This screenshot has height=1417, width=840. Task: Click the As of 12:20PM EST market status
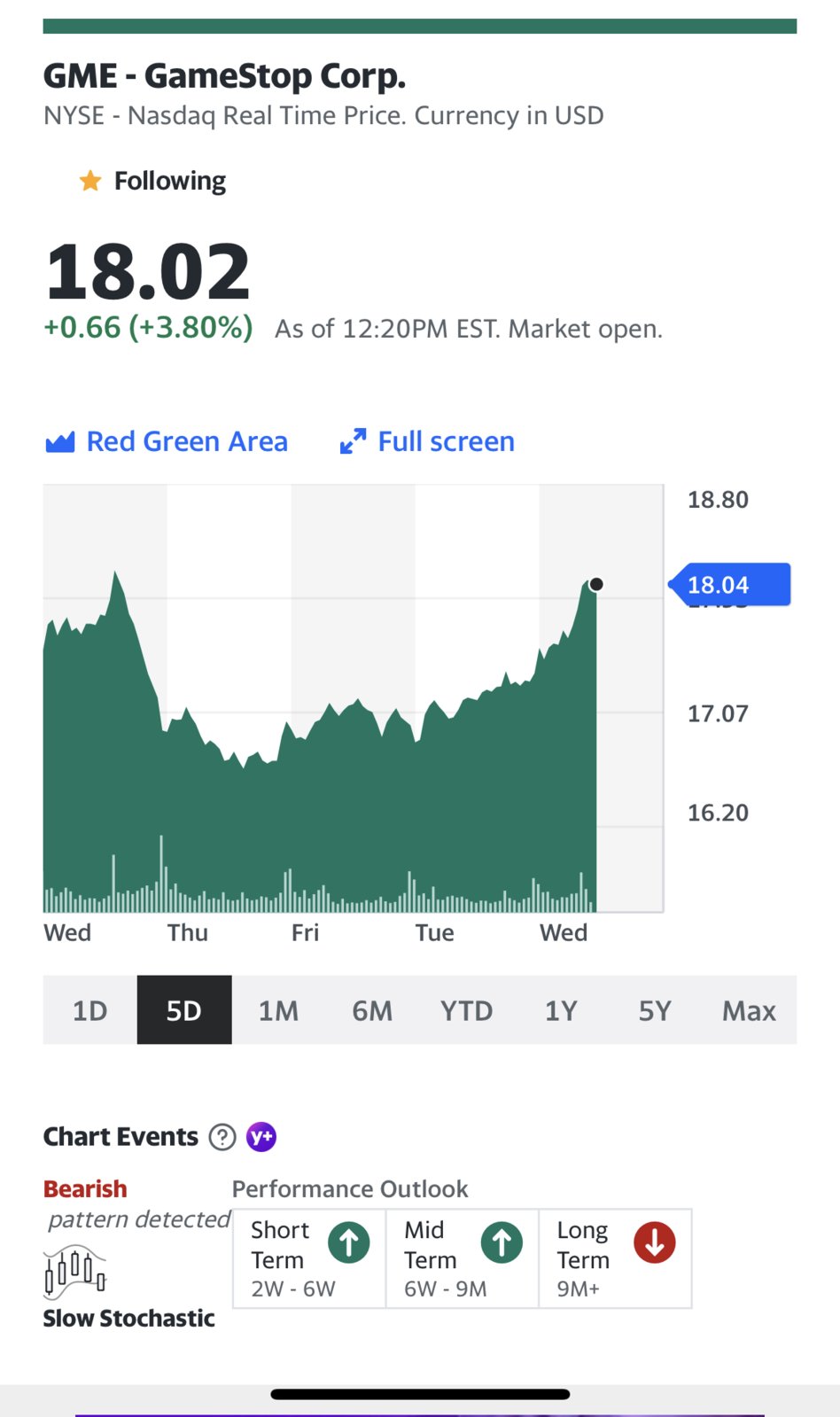[x=469, y=329]
